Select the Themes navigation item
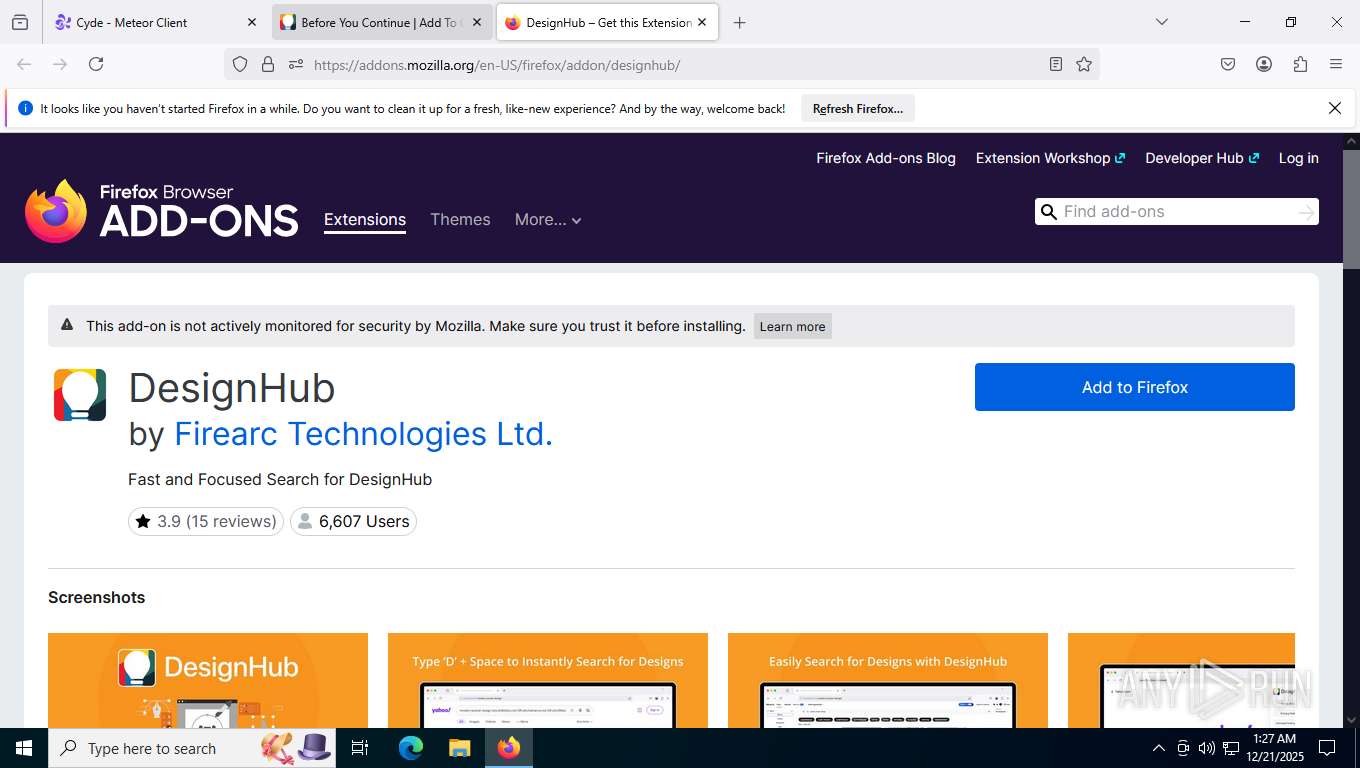 (x=460, y=220)
